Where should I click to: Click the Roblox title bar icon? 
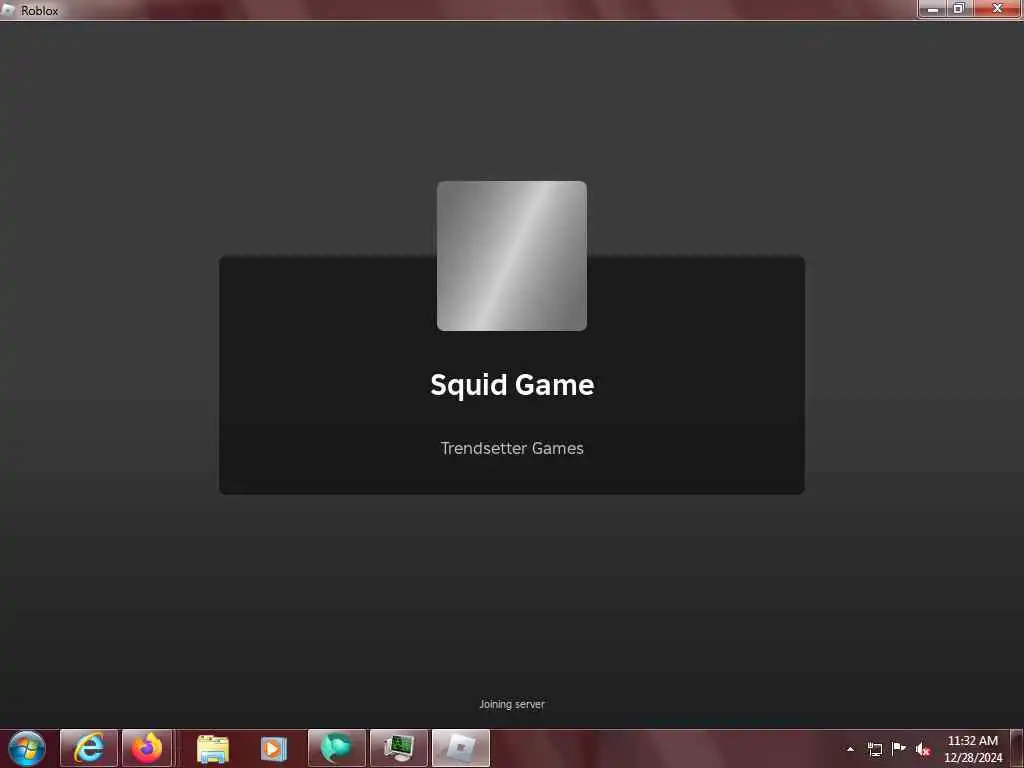click(8, 10)
